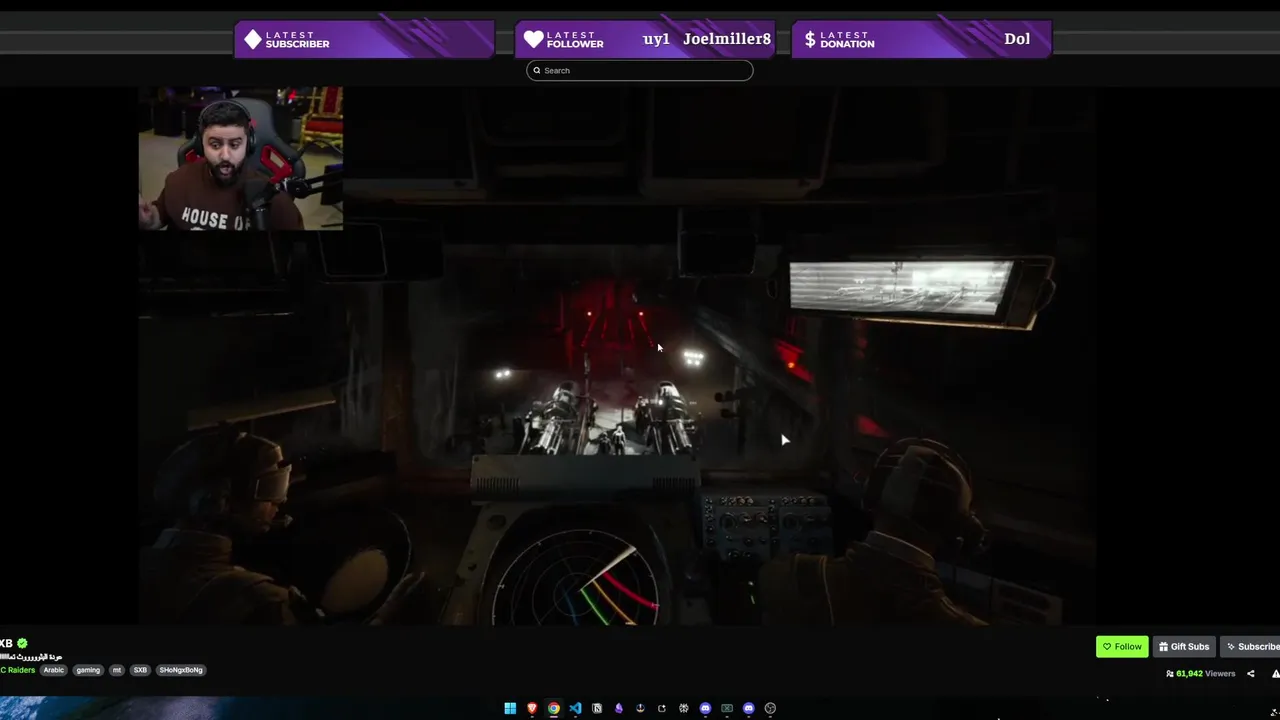Open Brave browser from taskbar
This screenshot has height=720, width=1280.
(x=532, y=708)
